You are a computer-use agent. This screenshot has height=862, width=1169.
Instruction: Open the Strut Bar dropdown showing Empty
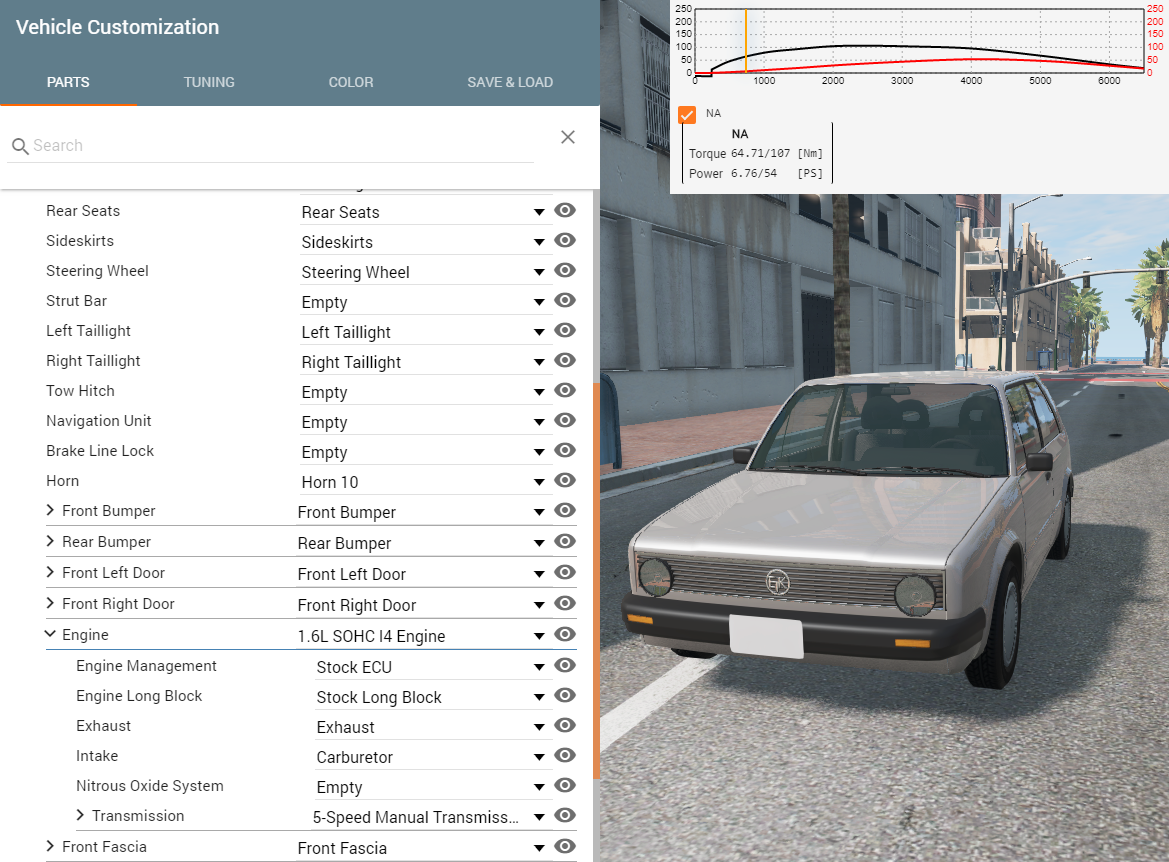pos(426,302)
